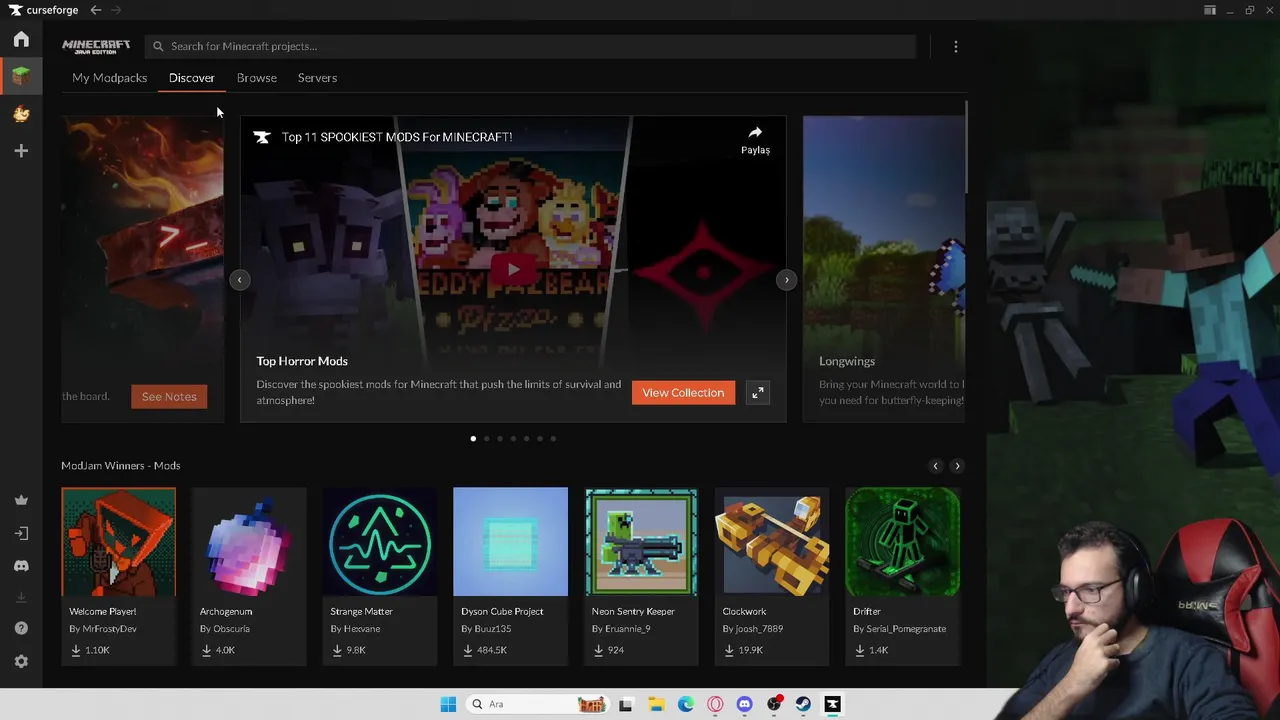The width and height of the screenshot is (1280, 720).
Task: Select the Discover tab
Action: tap(192, 78)
